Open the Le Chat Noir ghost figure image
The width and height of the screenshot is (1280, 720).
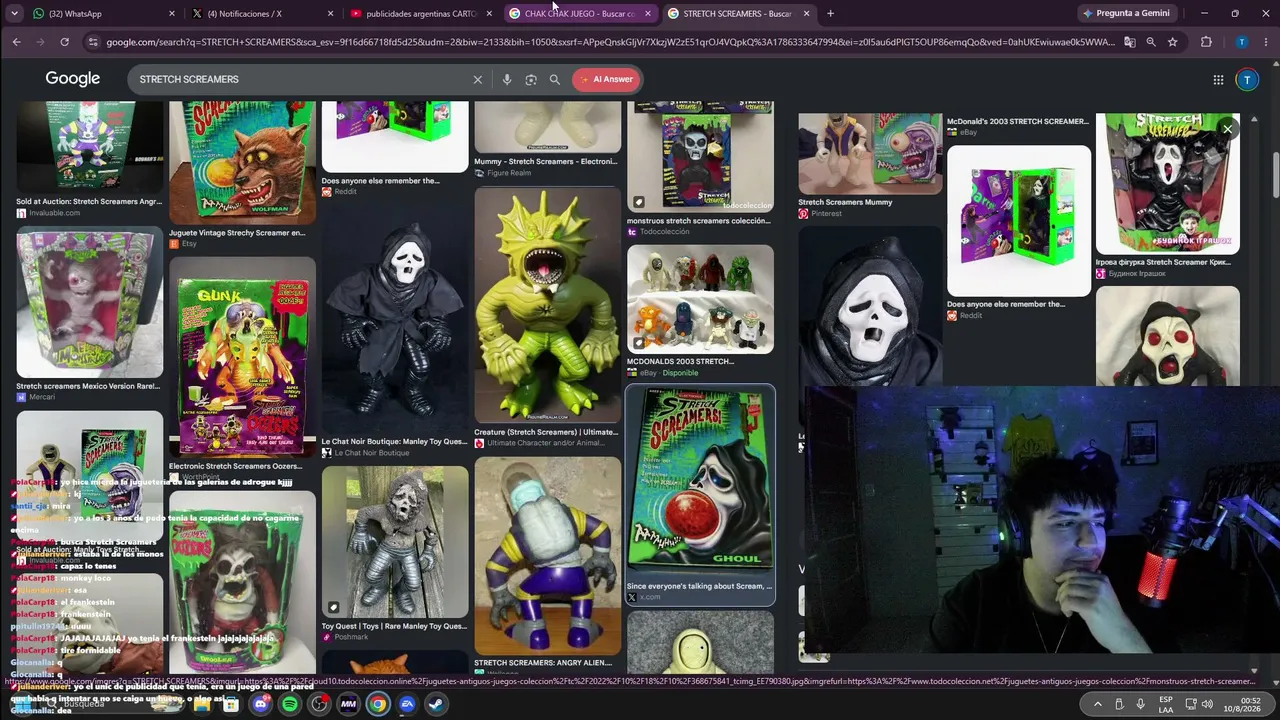click(395, 318)
